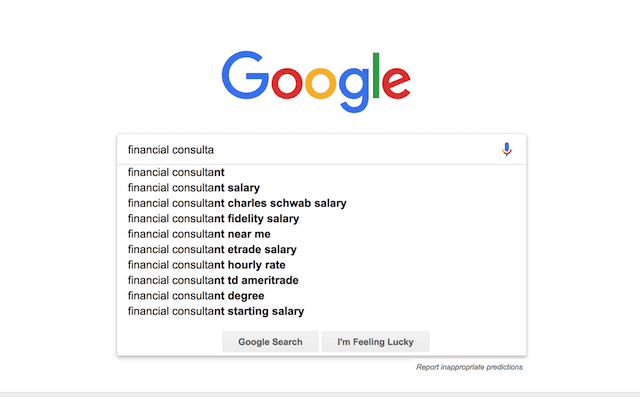
Task: Choose the 'financial consultant near me' suggestion
Action: pos(322,234)
